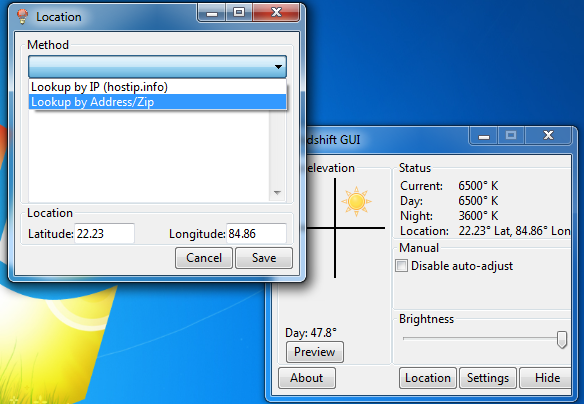Cancel the Location dialog
This screenshot has height=404, width=584.
click(204, 258)
